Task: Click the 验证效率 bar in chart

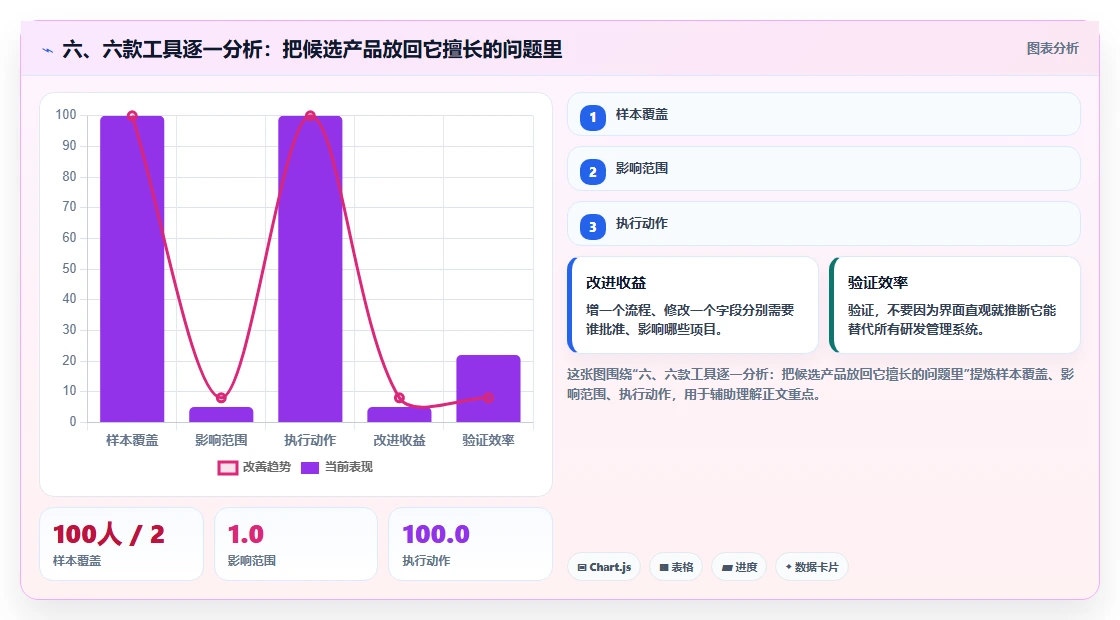Action: (489, 389)
